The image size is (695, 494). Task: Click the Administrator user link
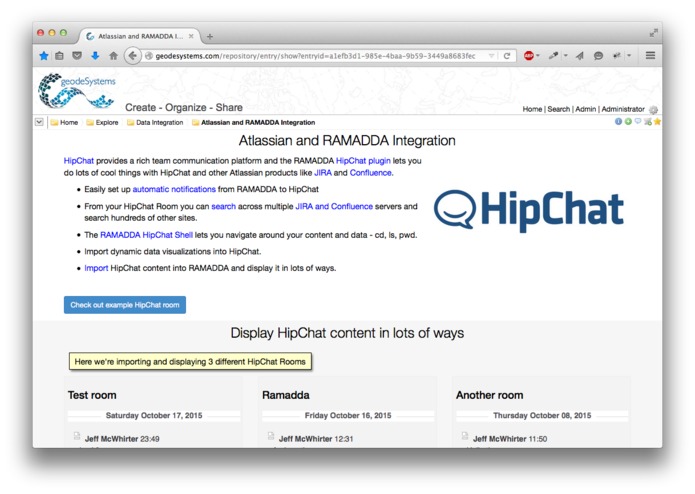(x=623, y=109)
